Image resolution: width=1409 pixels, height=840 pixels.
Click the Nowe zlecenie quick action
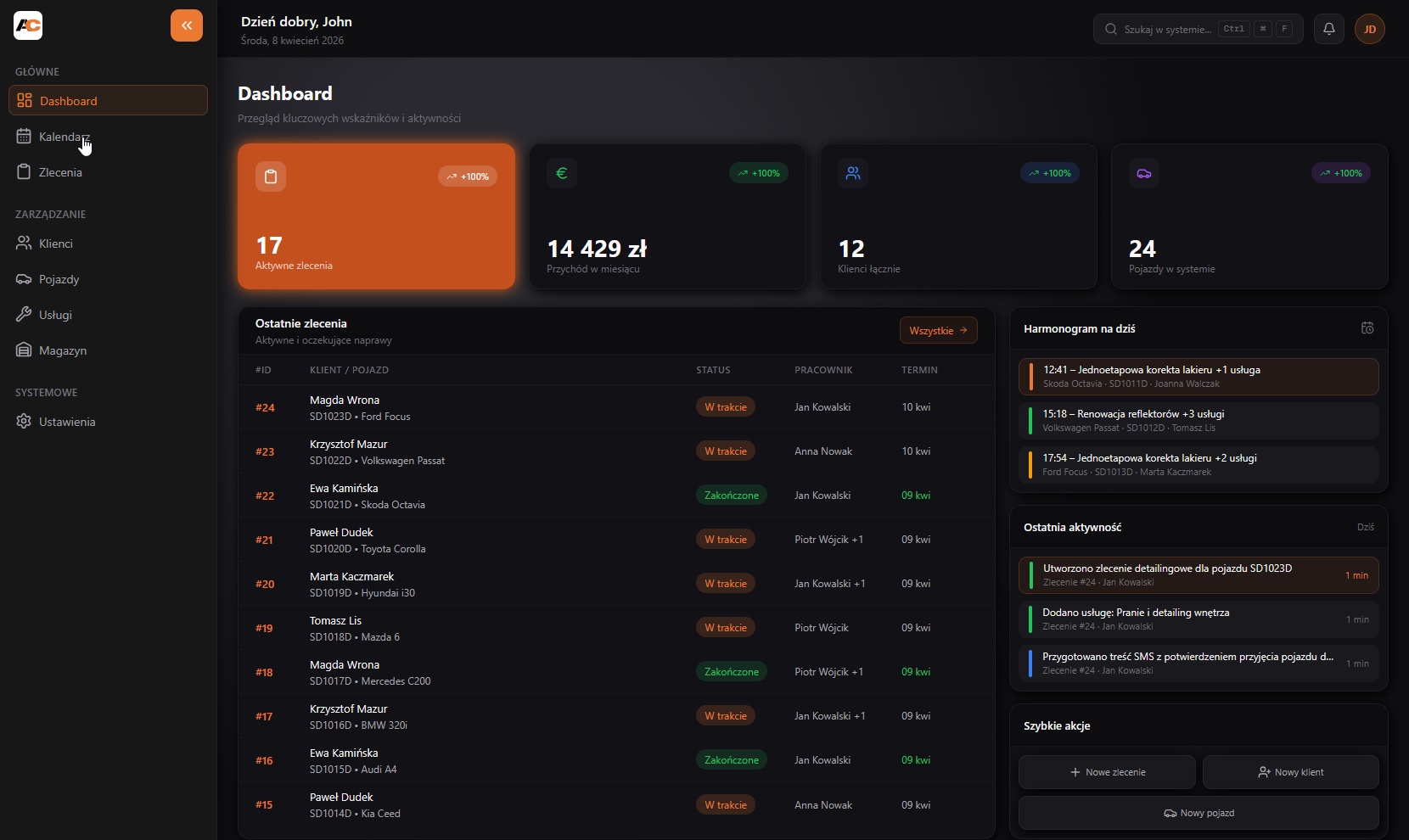pyautogui.click(x=1107, y=772)
